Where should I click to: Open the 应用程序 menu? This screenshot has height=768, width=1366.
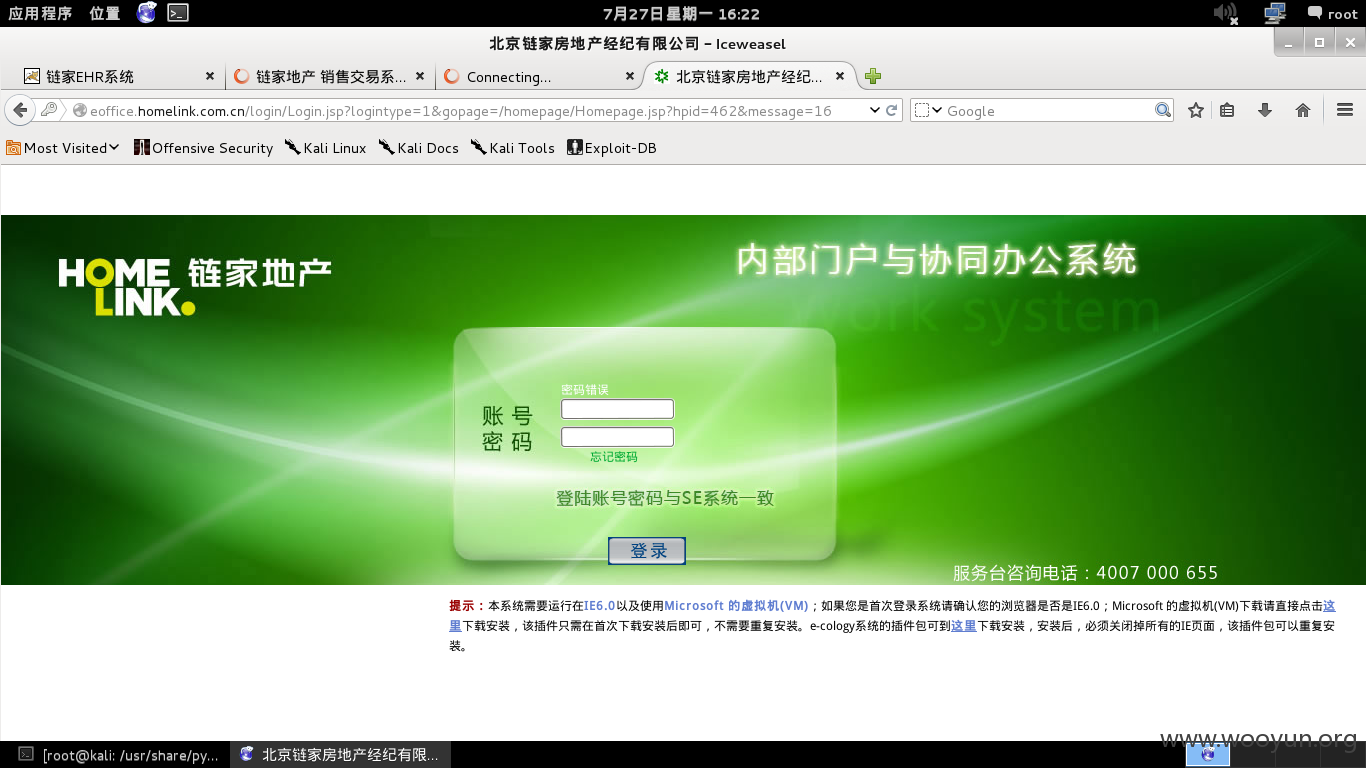(40, 13)
